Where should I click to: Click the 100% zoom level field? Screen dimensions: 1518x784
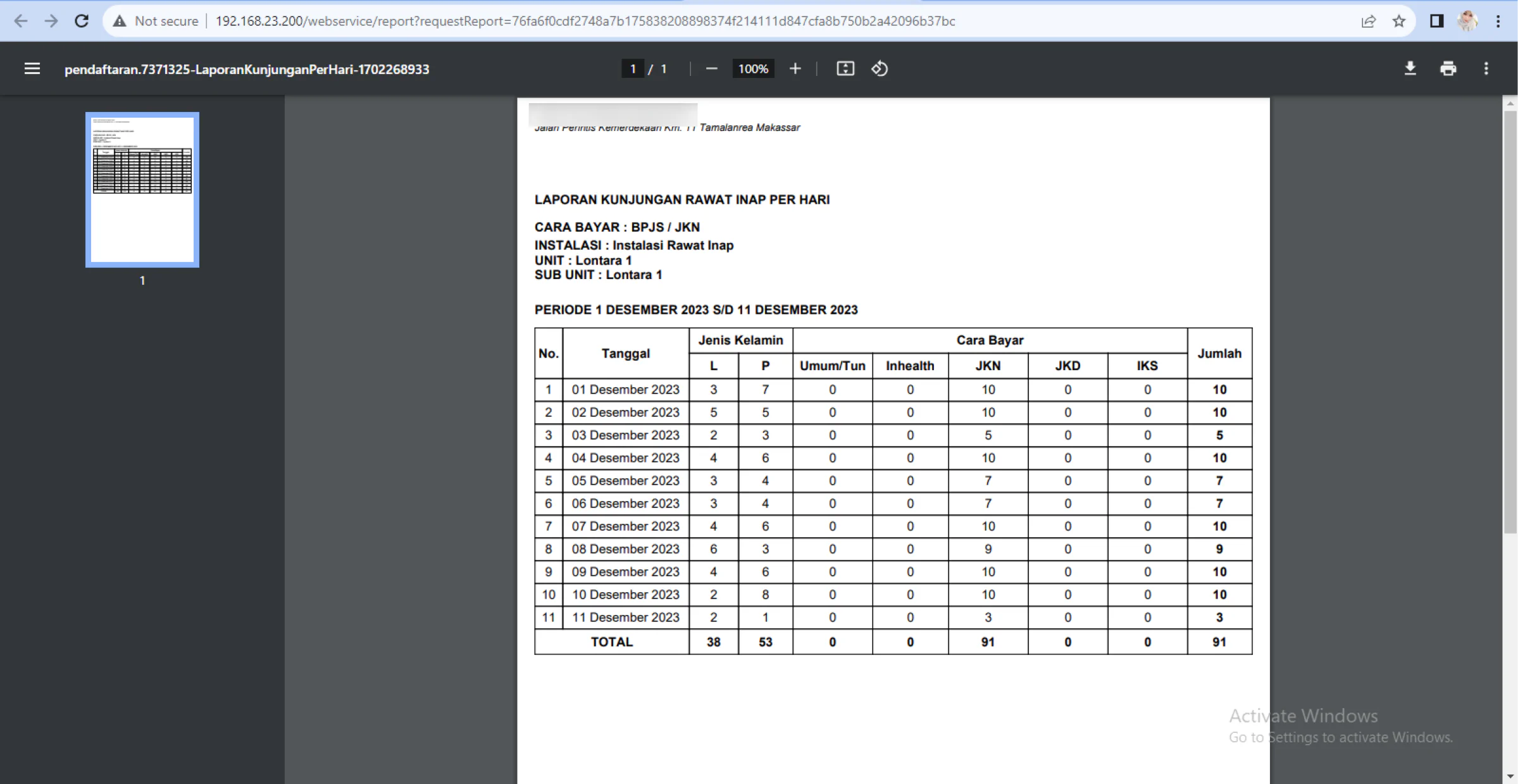pos(753,69)
